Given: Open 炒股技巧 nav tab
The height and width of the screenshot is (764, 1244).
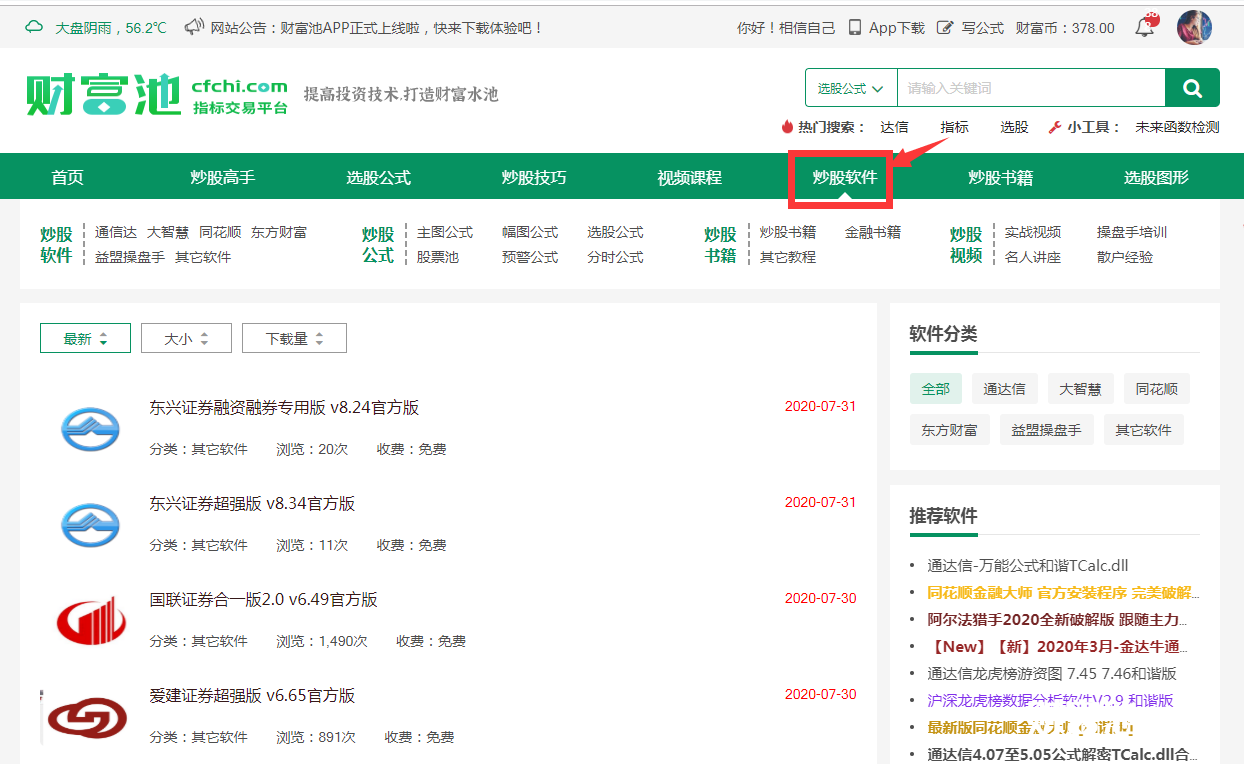Looking at the screenshot, I should pyautogui.click(x=534, y=178).
